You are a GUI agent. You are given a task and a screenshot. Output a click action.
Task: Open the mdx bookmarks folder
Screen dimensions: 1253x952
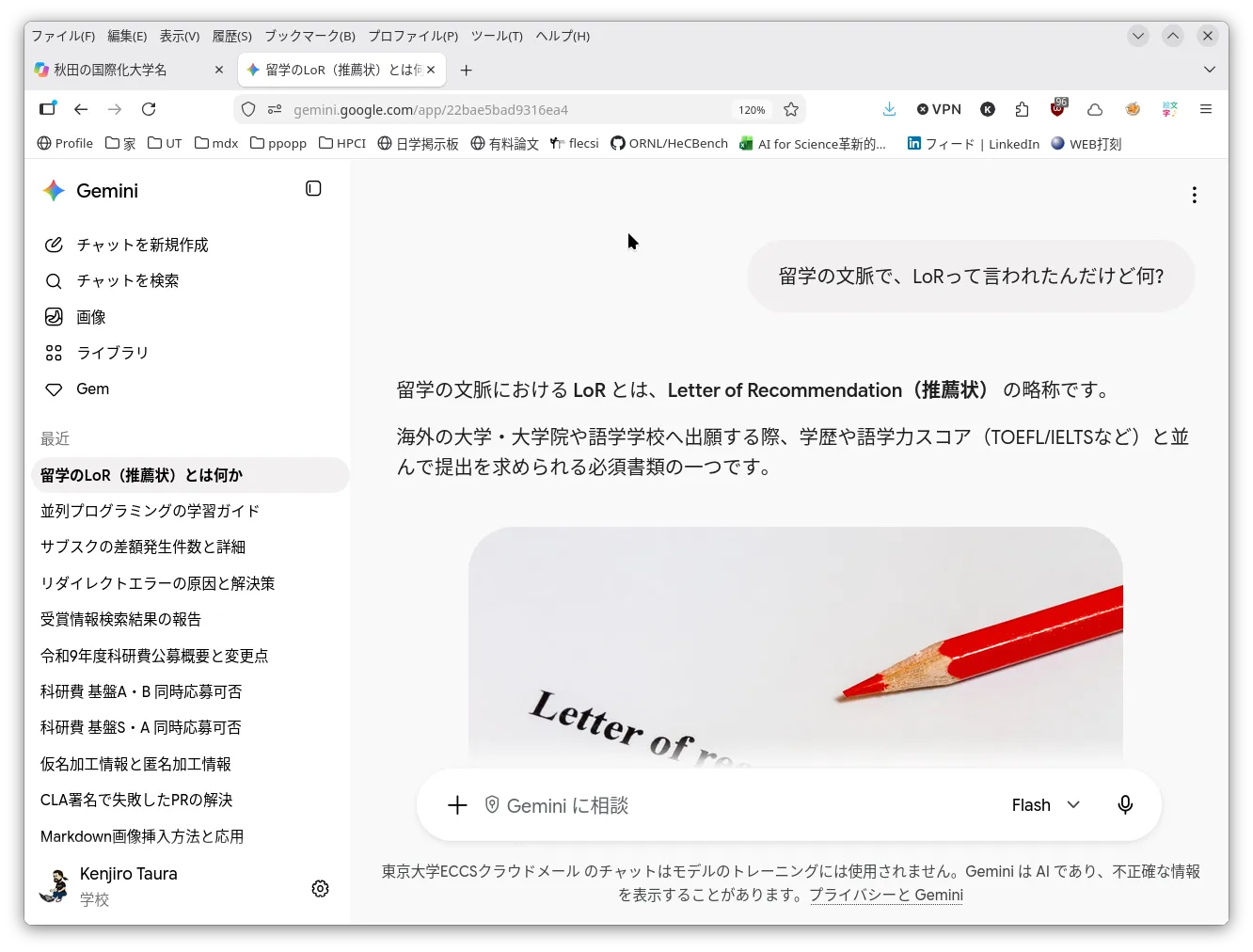[x=216, y=143]
